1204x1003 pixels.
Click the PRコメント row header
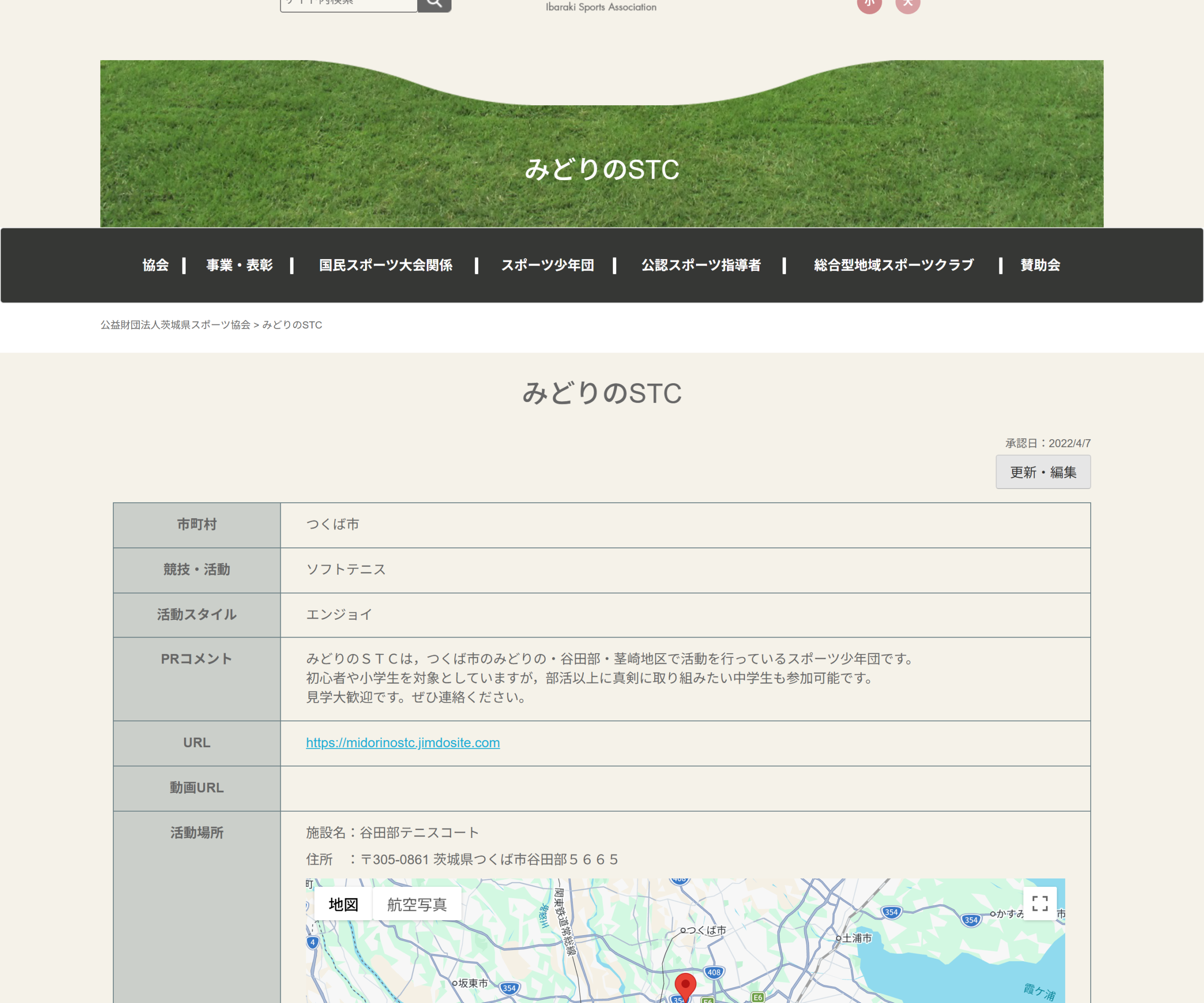coord(197,679)
